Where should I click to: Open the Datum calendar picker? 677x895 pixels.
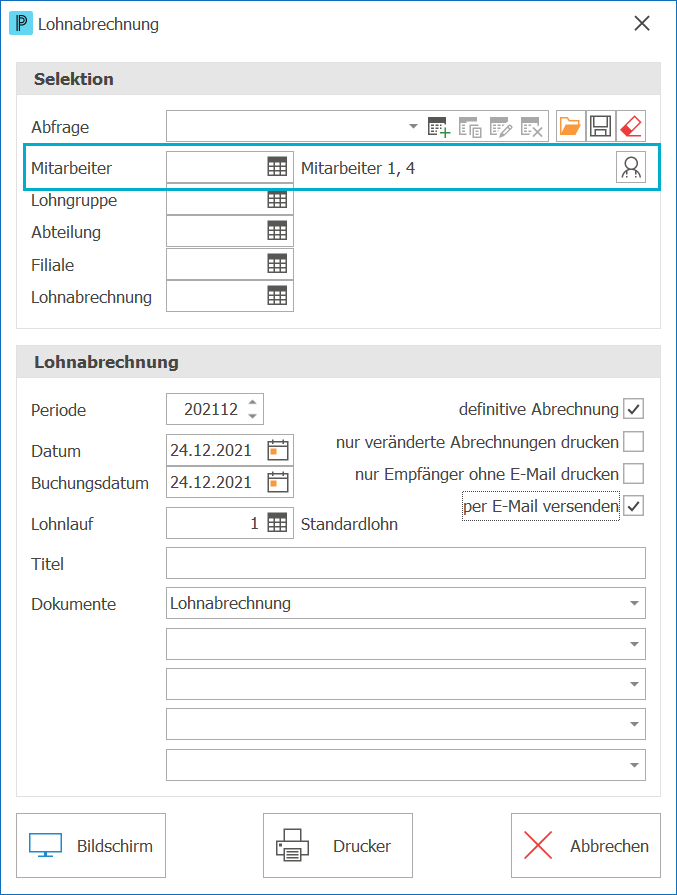coord(278,450)
